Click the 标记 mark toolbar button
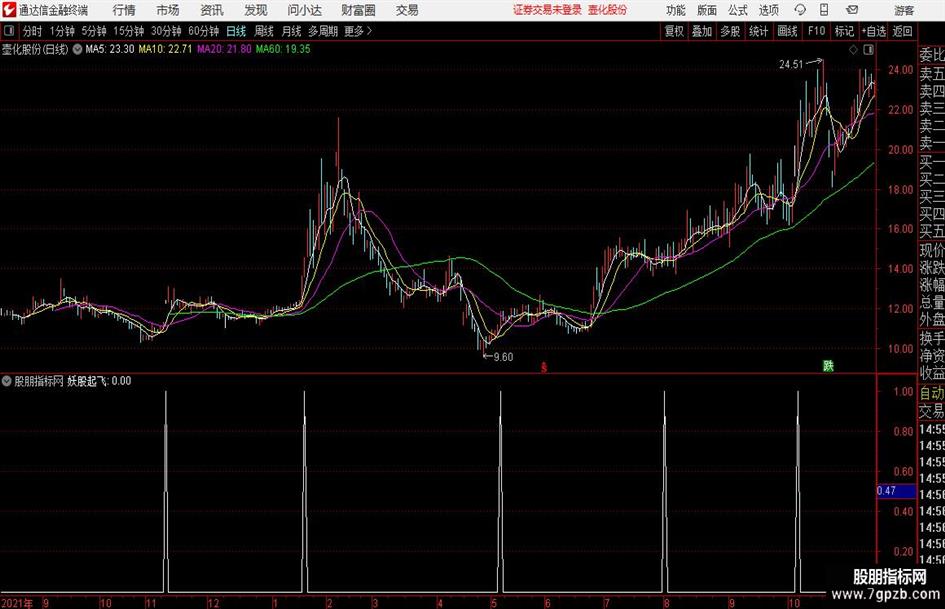 [x=844, y=31]
